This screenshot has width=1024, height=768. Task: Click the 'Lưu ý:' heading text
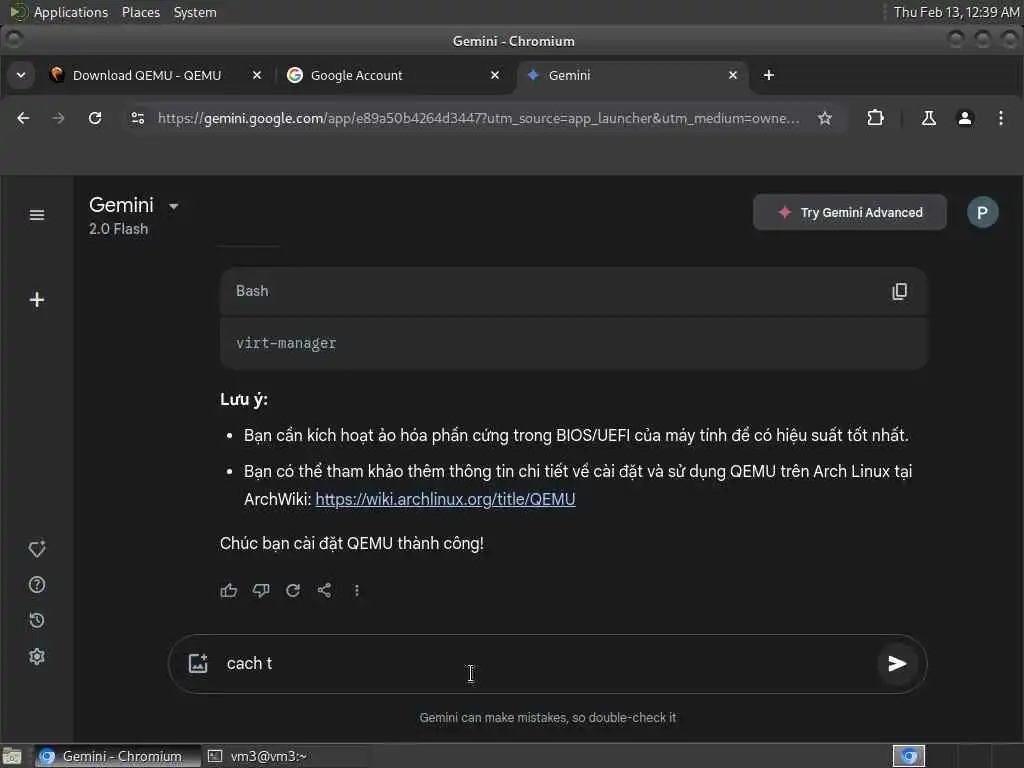click(244, 399)
